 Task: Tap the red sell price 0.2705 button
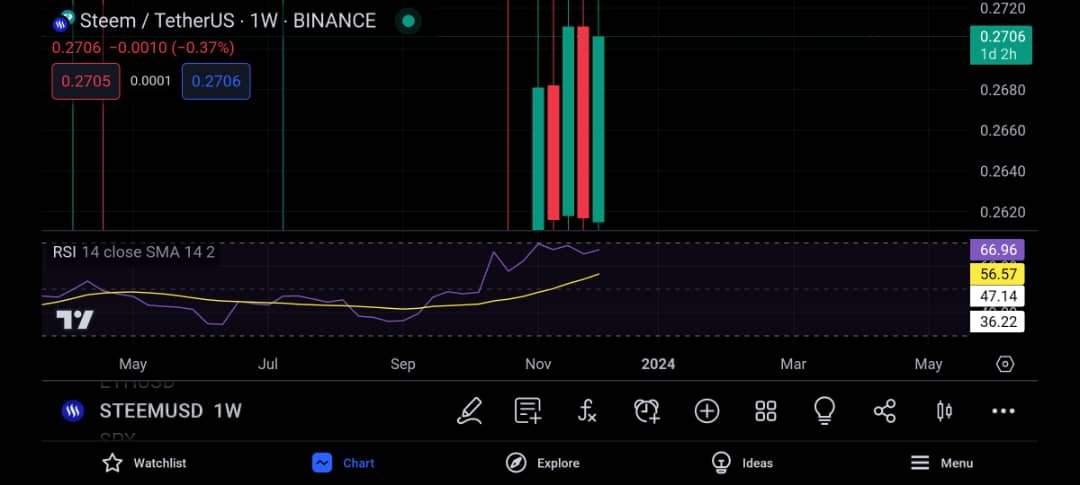click(85, 81)
